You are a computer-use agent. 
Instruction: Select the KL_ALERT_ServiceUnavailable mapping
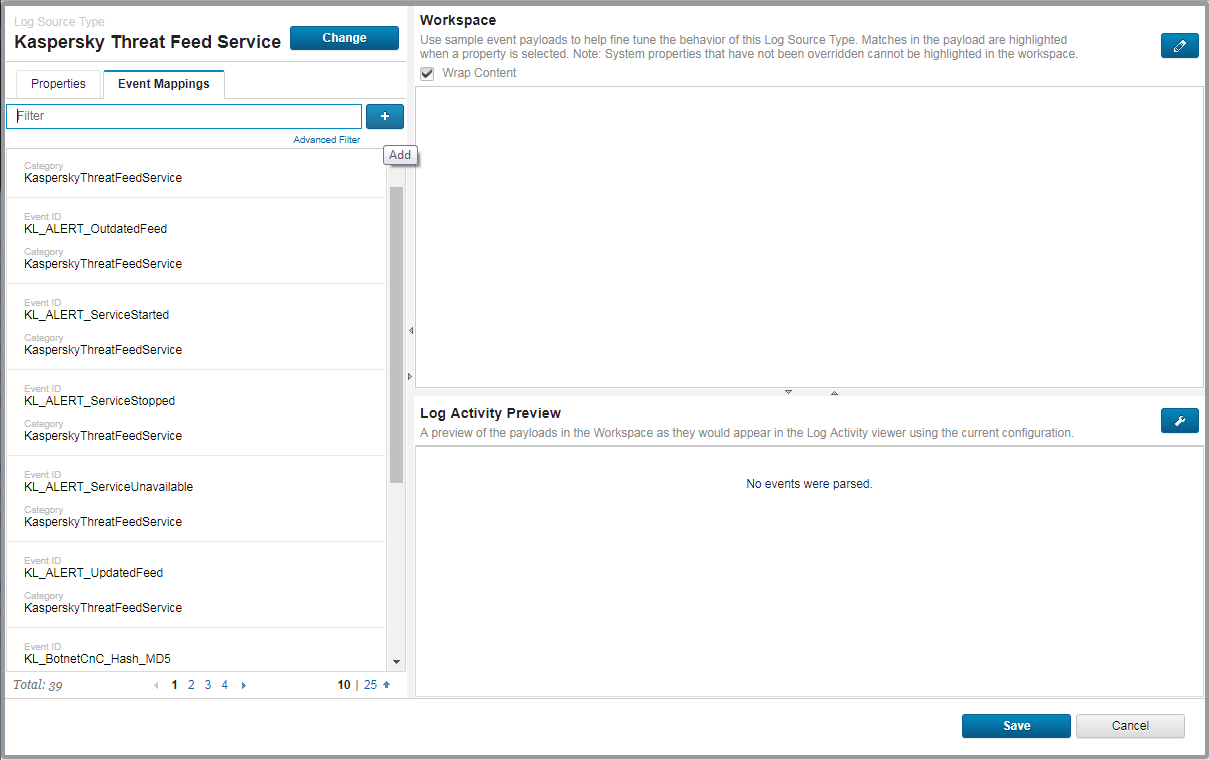[196, 499]
